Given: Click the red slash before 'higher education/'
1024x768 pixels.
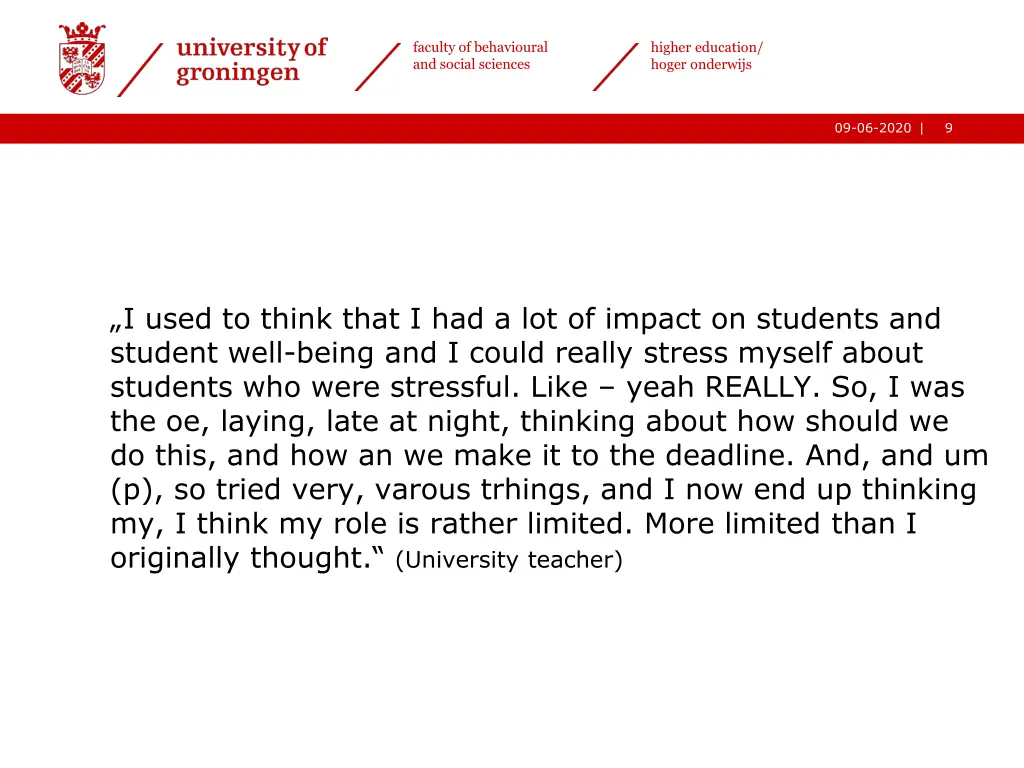Looking at the screenshot, I should pos(616,67).
